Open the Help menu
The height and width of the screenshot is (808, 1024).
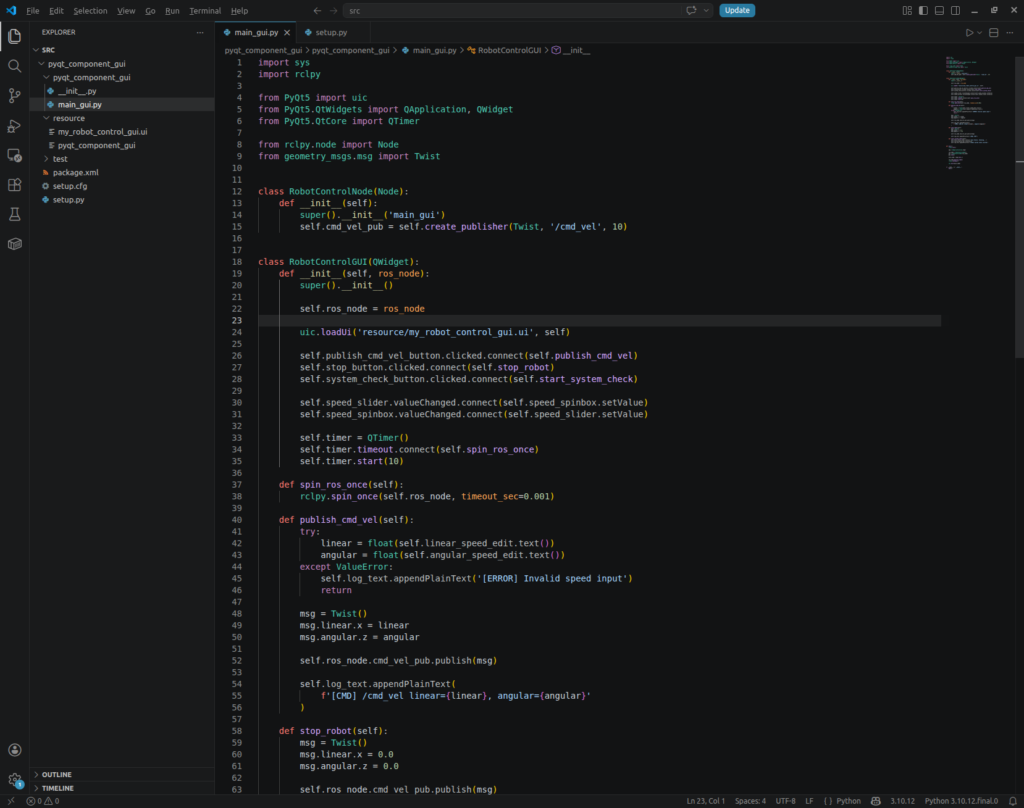click(x=240, y=10)
